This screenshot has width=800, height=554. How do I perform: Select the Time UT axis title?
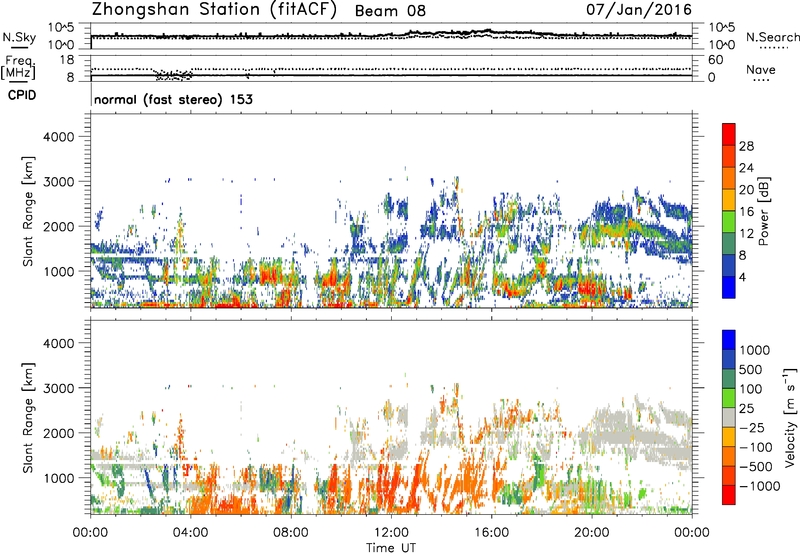391,548
